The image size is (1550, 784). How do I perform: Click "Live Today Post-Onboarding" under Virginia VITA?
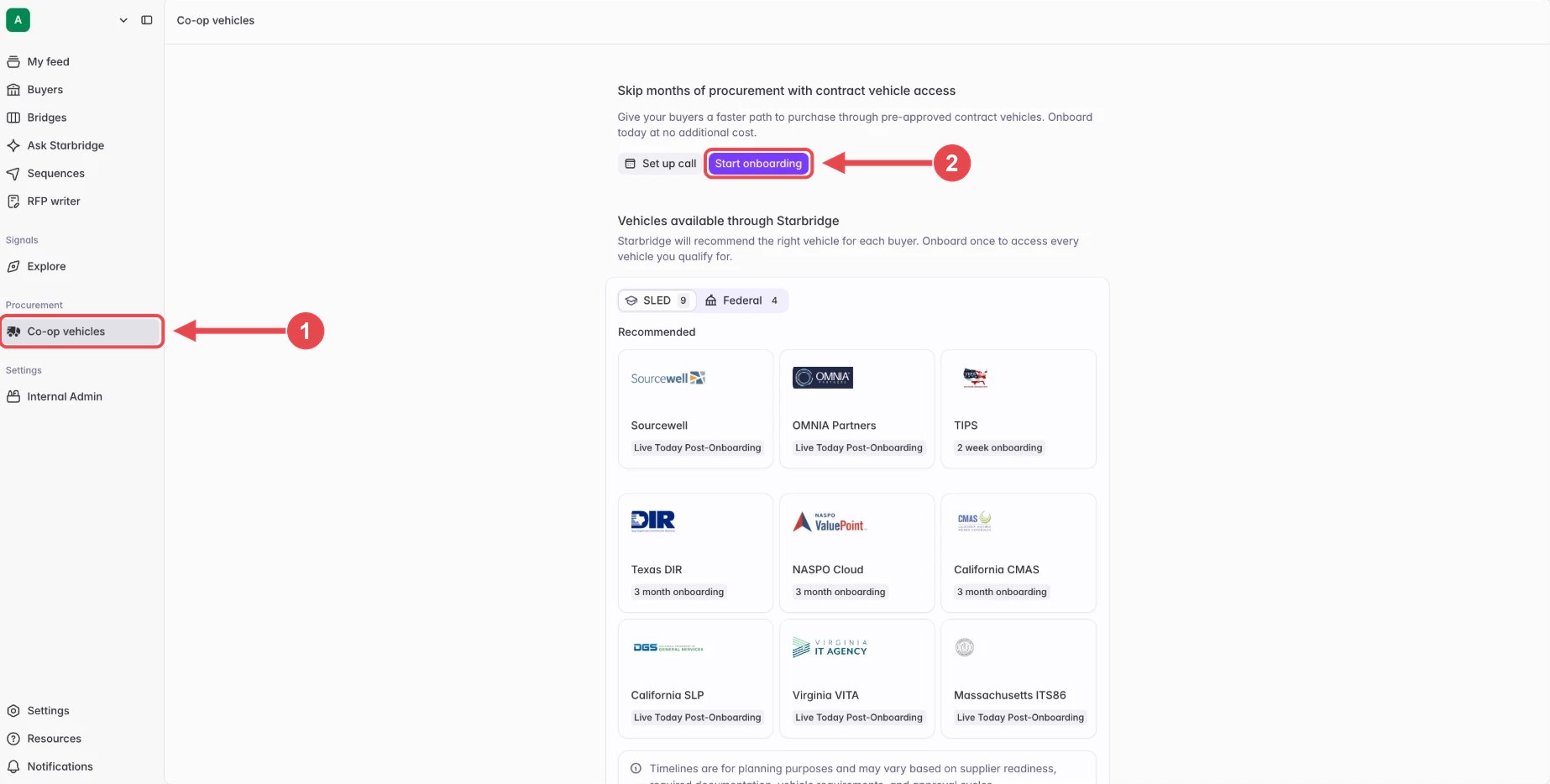coord(858,718)
